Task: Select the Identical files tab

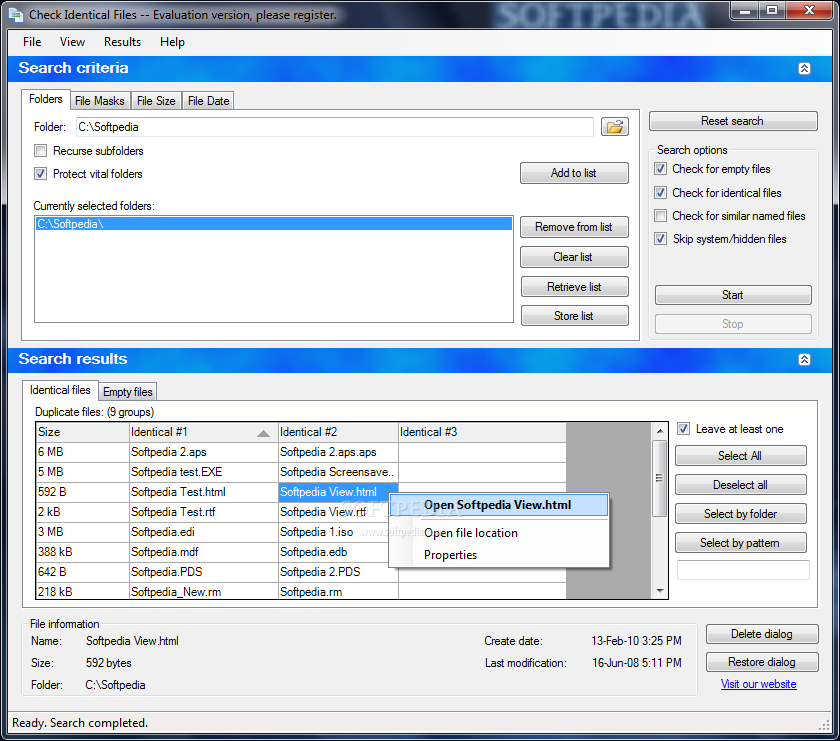Action: 60,390
